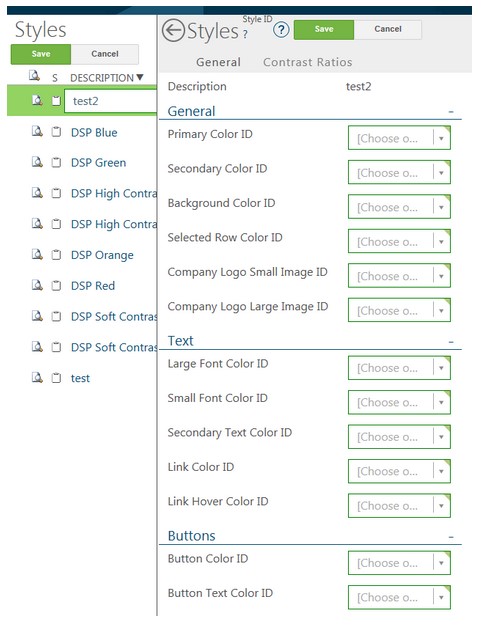Click Cancel in the left Styles list

pyautogui.click(x=105, y=54)
